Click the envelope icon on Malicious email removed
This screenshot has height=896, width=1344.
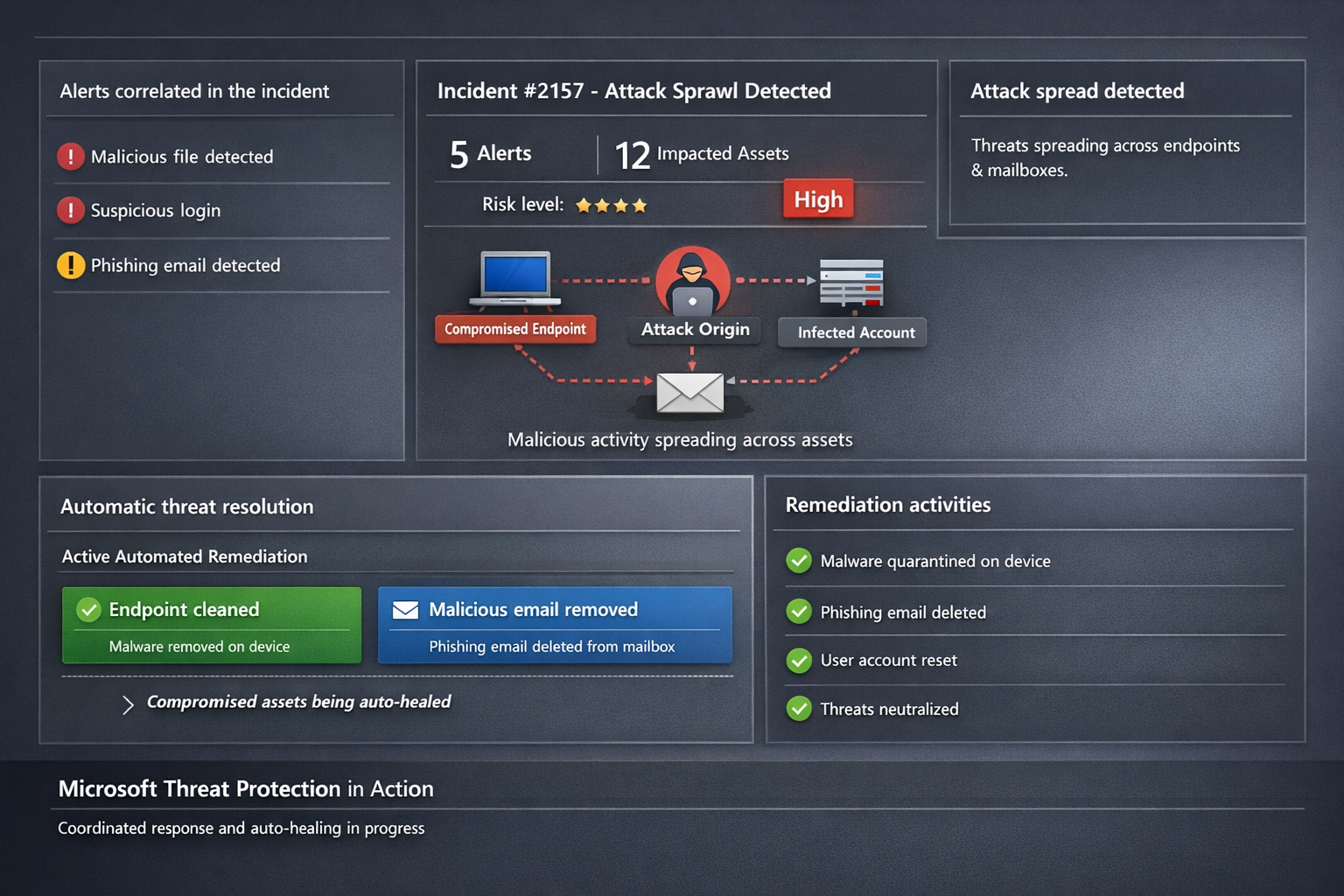(405, 610)
